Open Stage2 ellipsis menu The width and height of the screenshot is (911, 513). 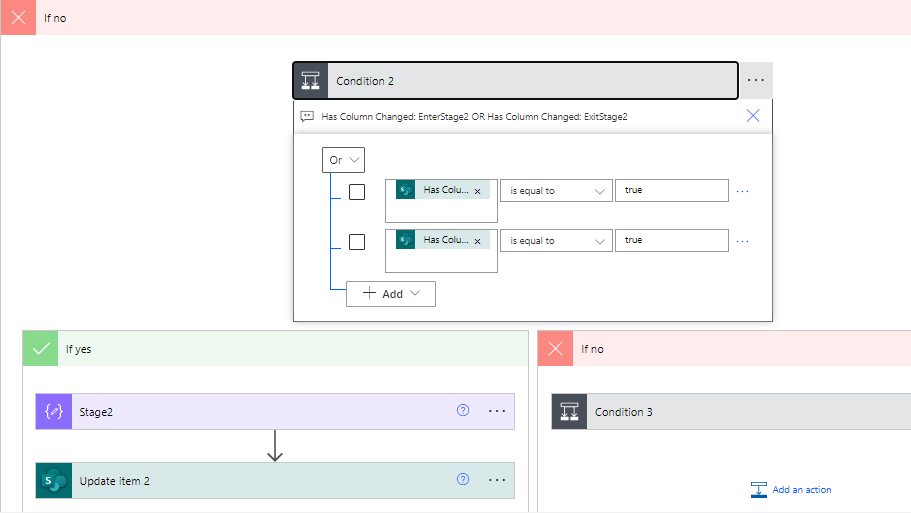click(497, 411)
